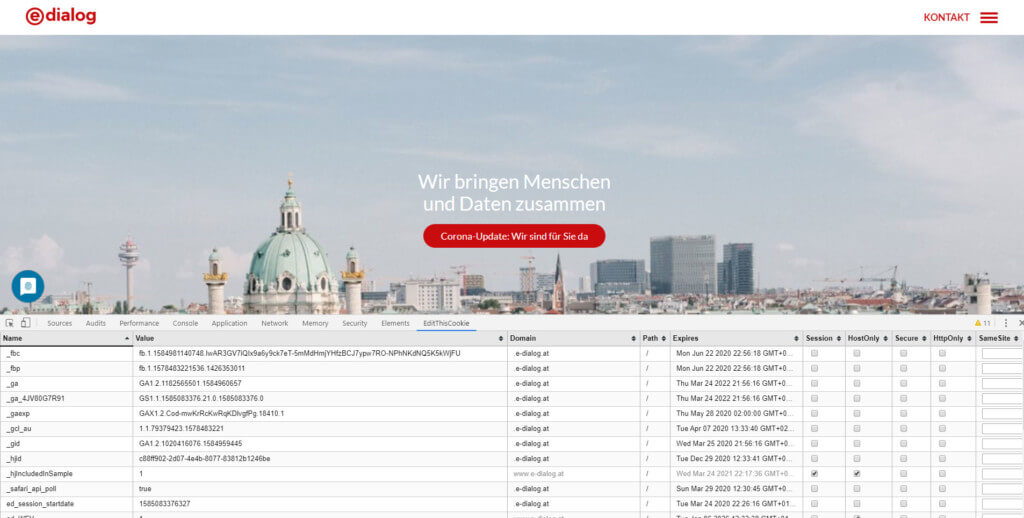Close the DevTools panel
The height and width of the screenshot is (518, 1024).
click(1020, 323)
